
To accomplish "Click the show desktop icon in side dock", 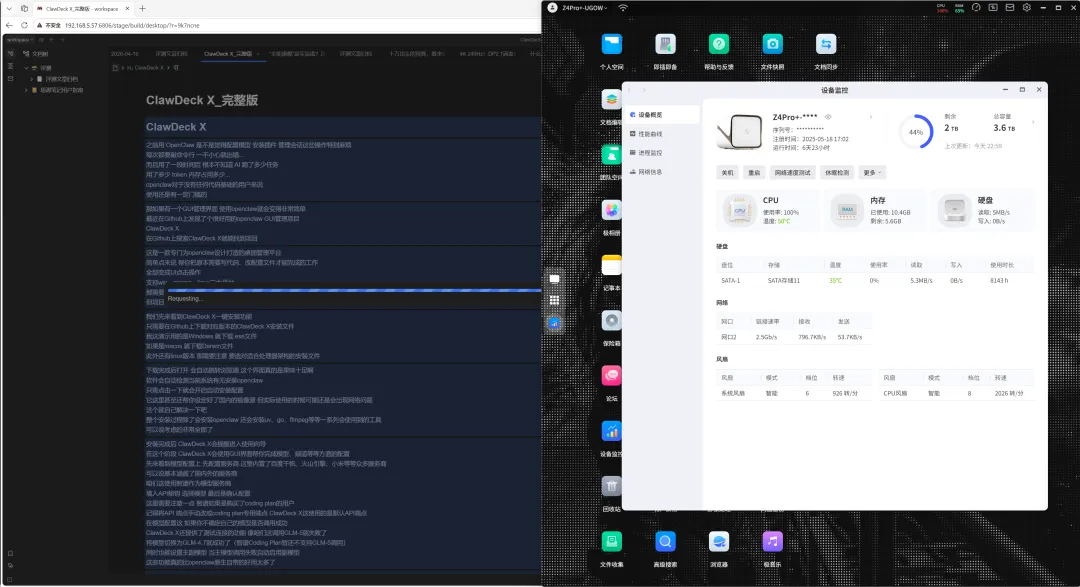I will (x=554, y=279).
